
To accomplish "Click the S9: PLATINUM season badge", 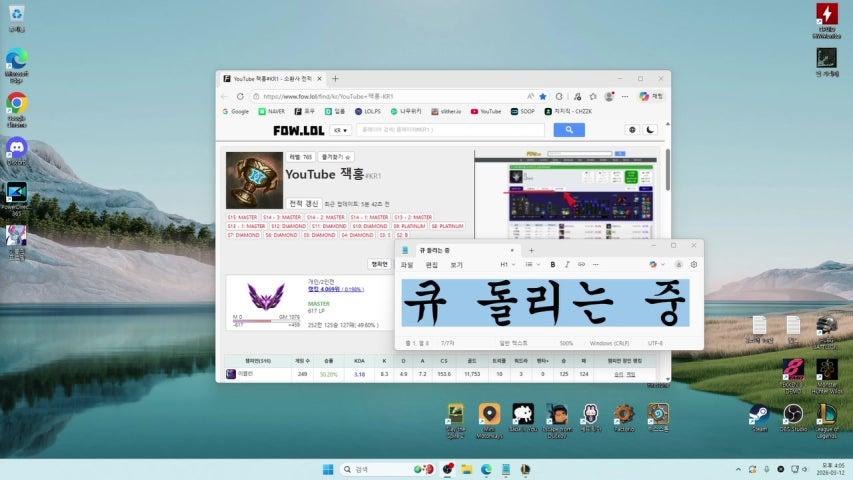I will click(409, 226).
